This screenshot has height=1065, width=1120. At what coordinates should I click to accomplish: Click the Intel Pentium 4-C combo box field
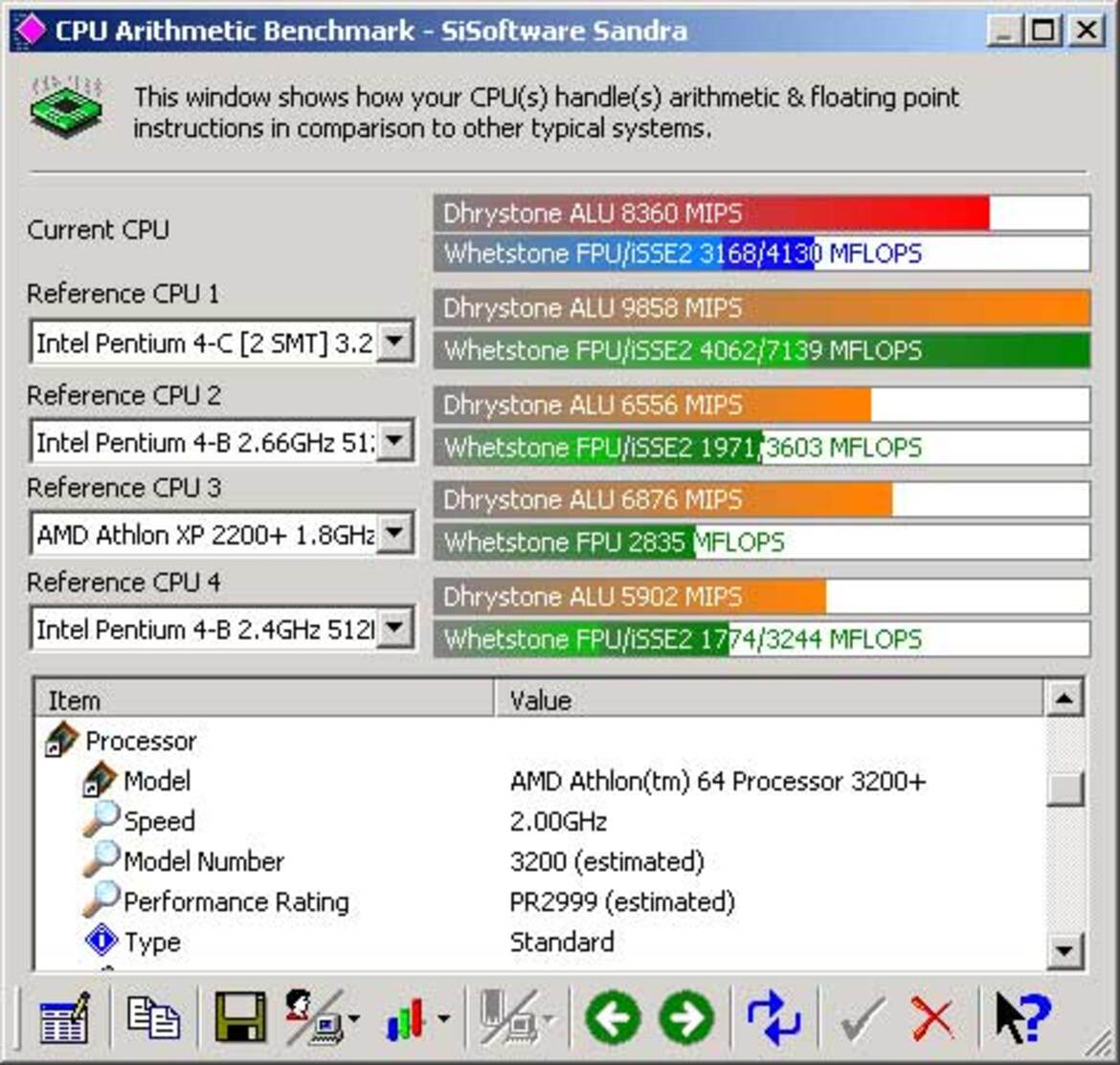221,343
